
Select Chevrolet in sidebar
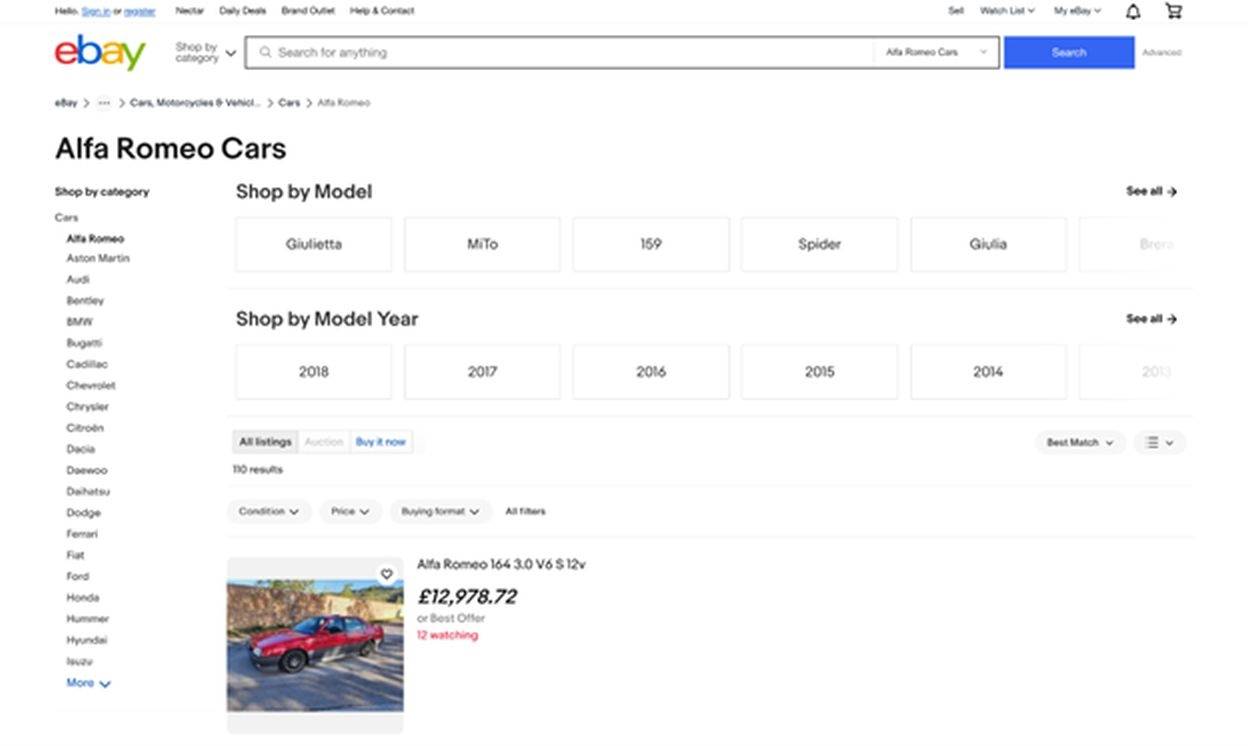click(x=91, y=385)
